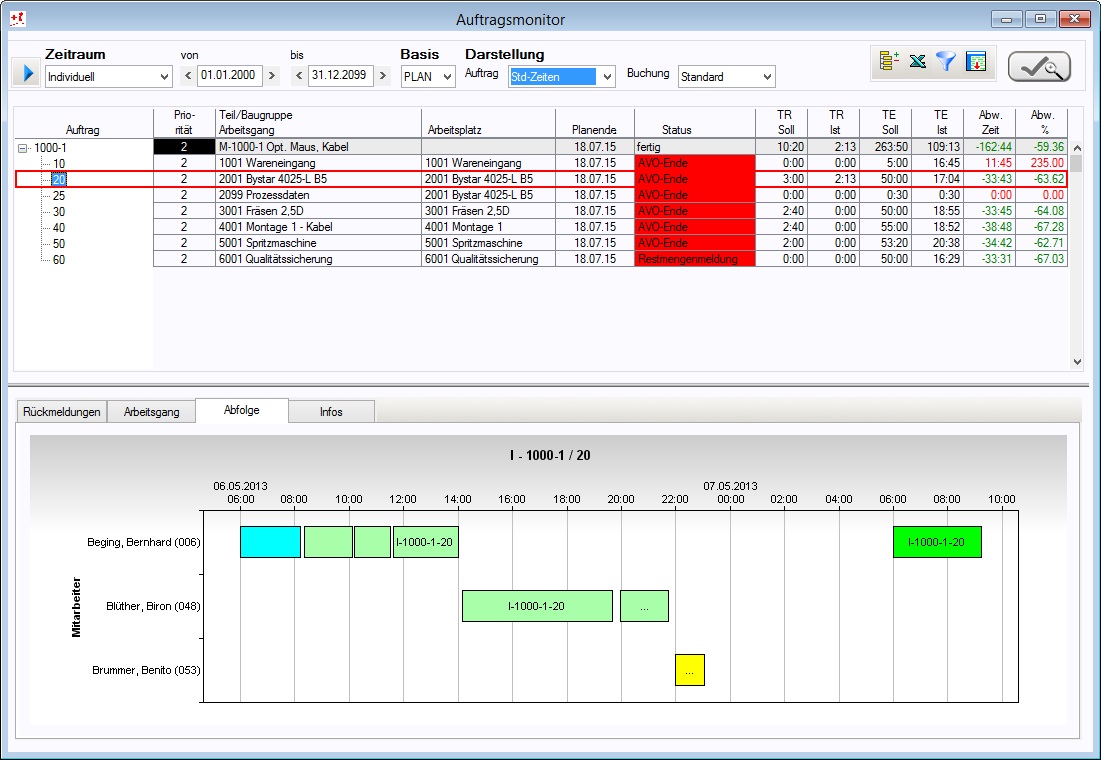Step the bis date forward

click(x=383, y=75)
